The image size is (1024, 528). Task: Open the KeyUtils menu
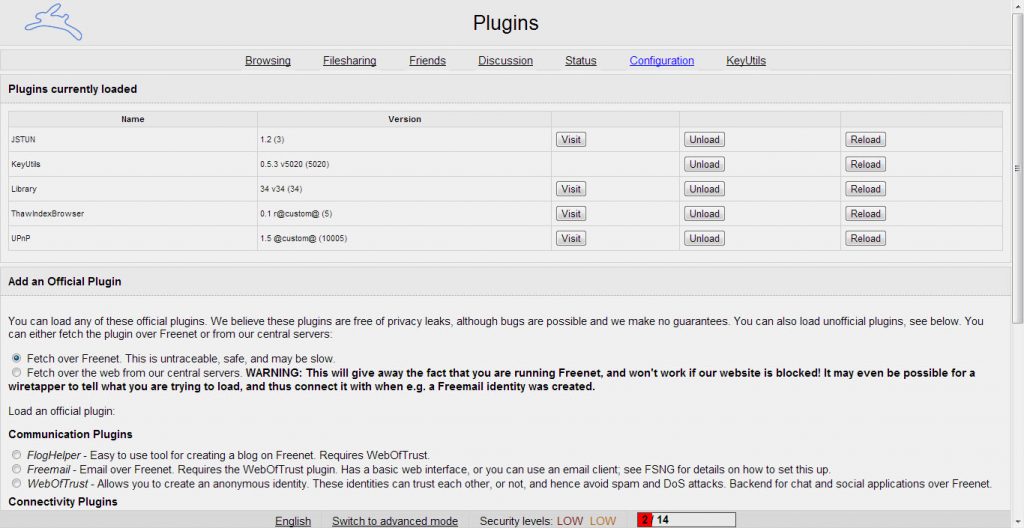click(x=746, y=61)
